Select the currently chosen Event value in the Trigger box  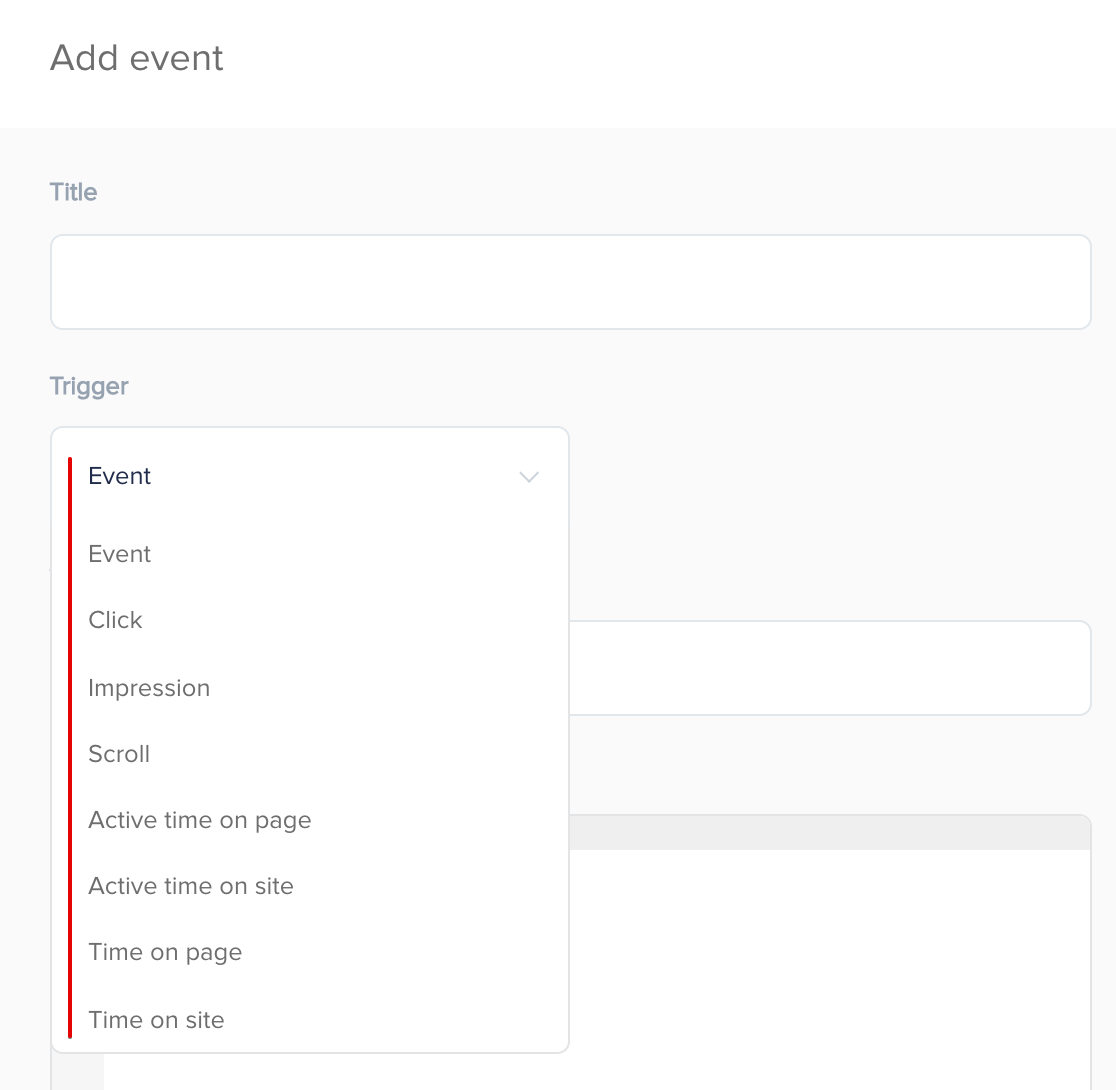pos(119,476)
